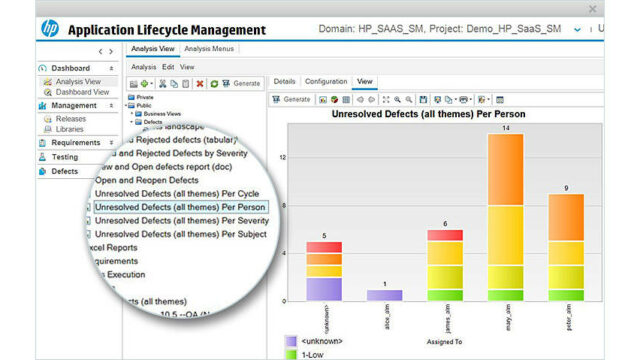Click the Testing flask icon

[x=42, y=157]
